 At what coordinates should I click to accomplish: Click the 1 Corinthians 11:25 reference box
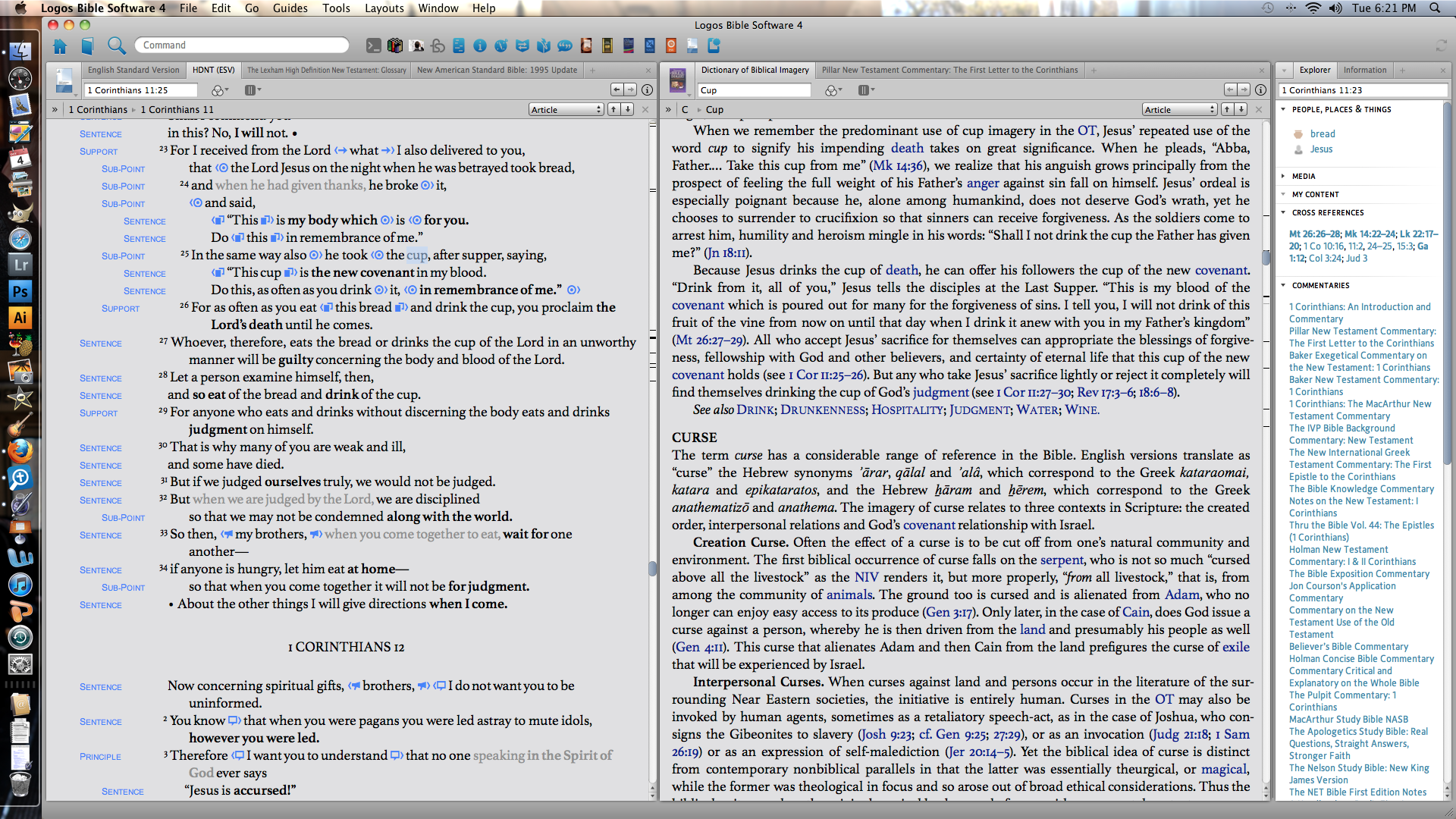coord(140,90)
